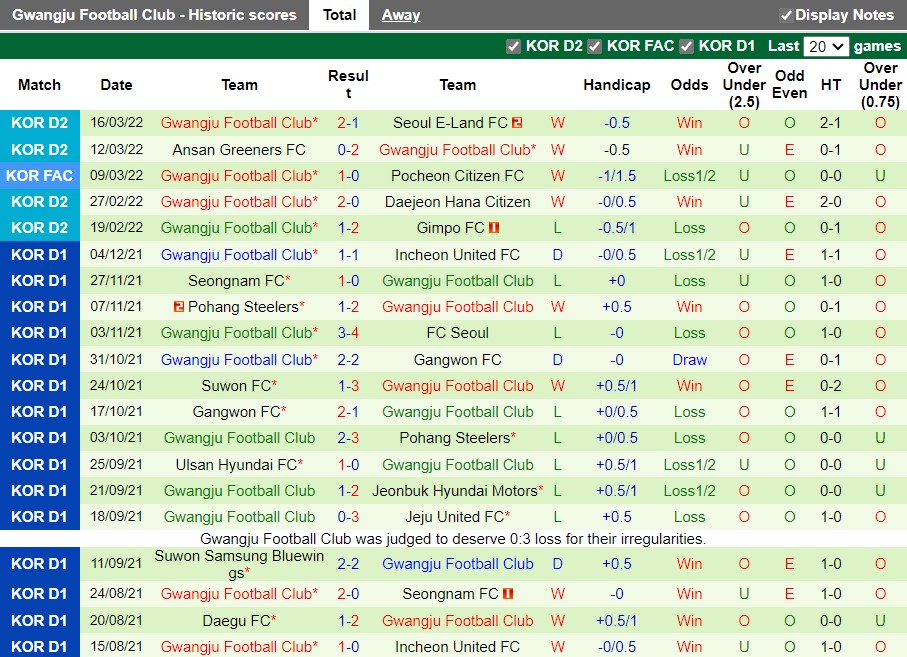Click the KOR D2 badge on the first match row

coord(40,122)
